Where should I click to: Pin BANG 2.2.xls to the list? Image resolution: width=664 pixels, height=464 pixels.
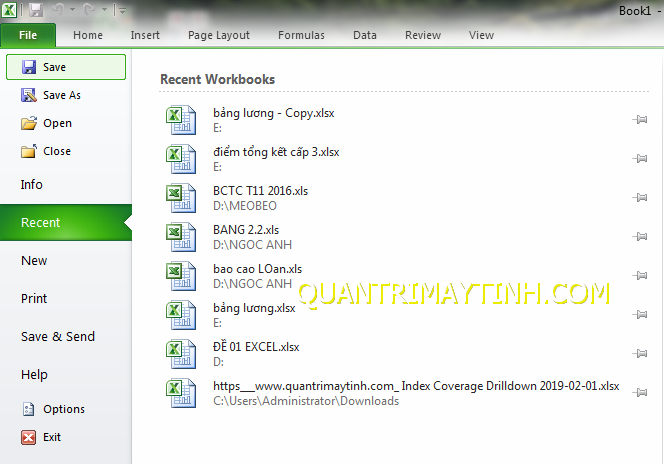click(x=640, y=237)
